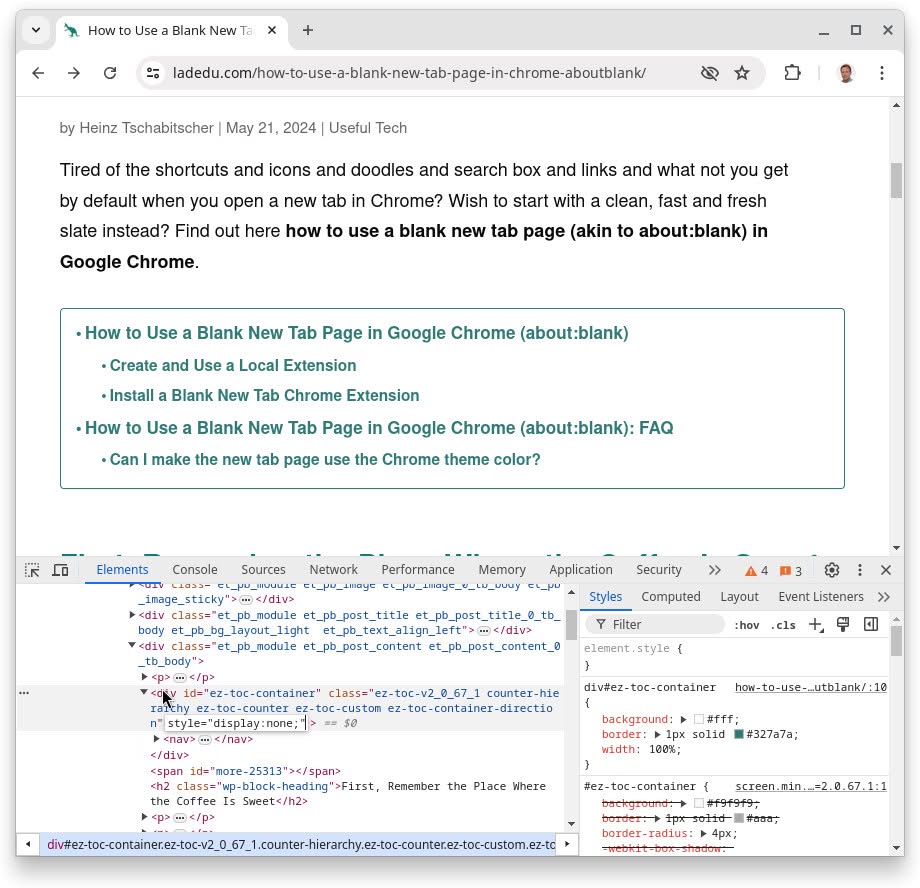Bookmark this page with the star
This screenshot has height=888, width=920.
pyautogui.click(x=742, y=73)
